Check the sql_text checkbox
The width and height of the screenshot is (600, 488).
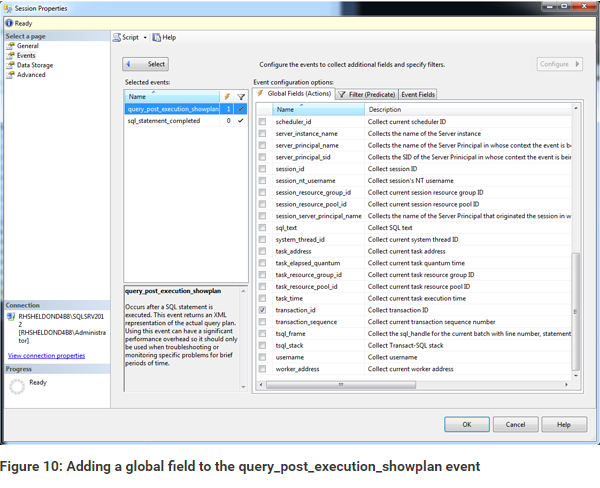click(x=262, y=228)
